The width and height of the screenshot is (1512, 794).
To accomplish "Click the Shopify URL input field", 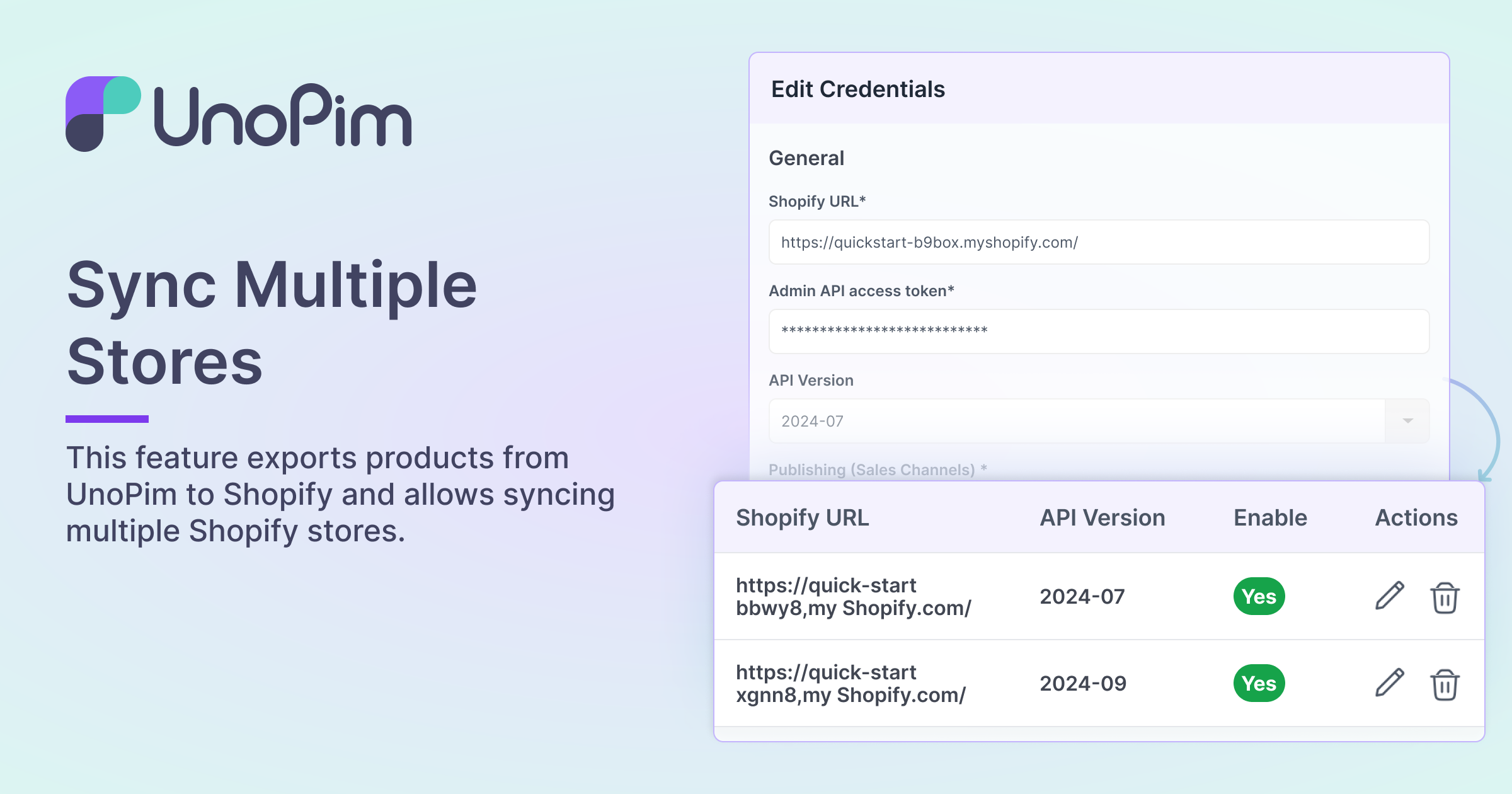I will click(1099, 242).
